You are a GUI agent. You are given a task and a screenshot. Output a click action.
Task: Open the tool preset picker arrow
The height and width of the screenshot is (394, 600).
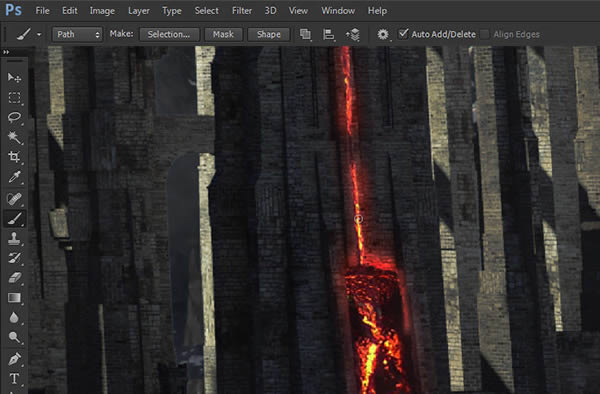(39, 34)
